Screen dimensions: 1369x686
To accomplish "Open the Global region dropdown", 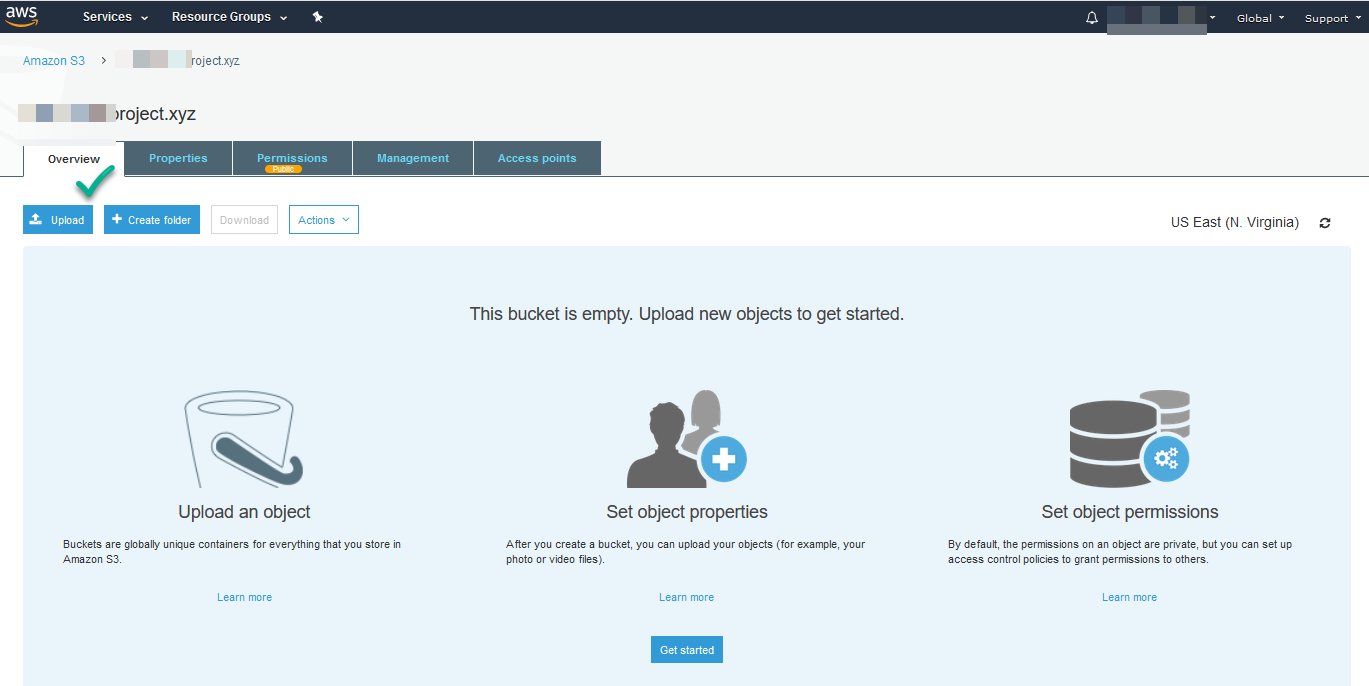I will coord(1260,18).
